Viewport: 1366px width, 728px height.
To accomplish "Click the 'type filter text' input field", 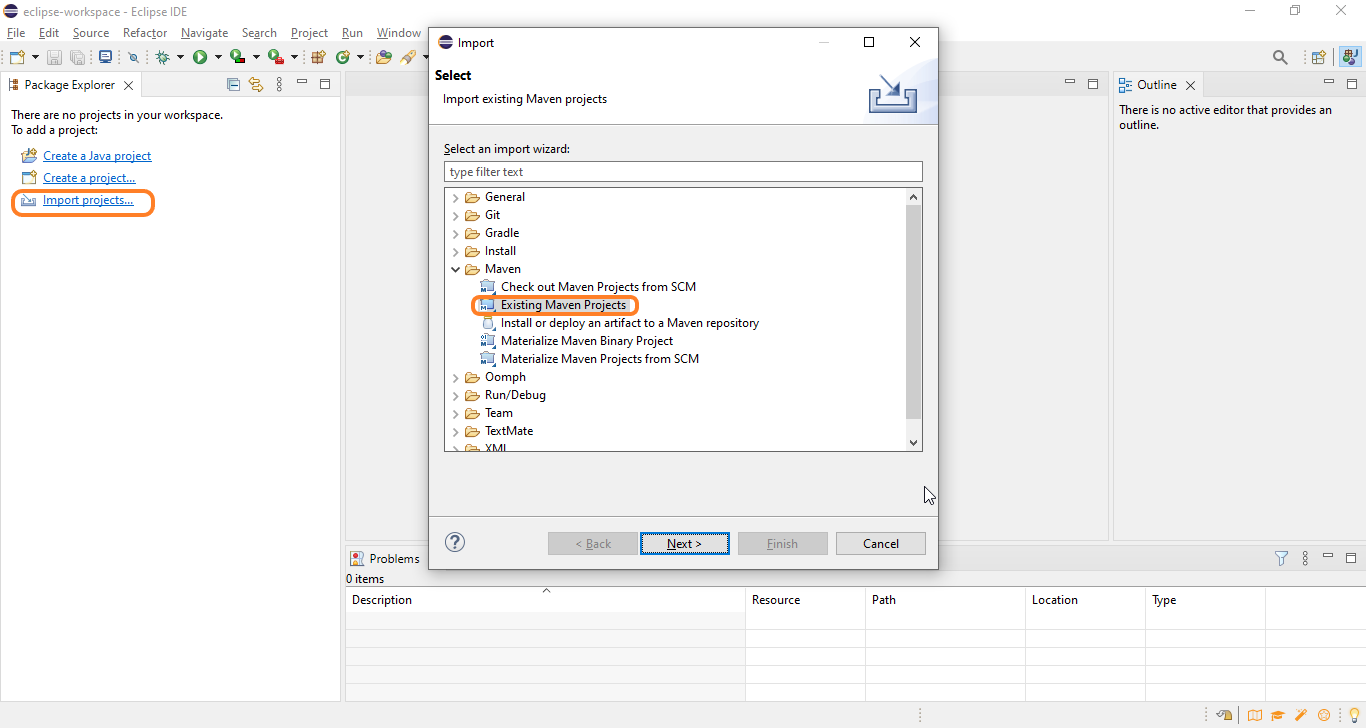I will click(x=683, y=172).
